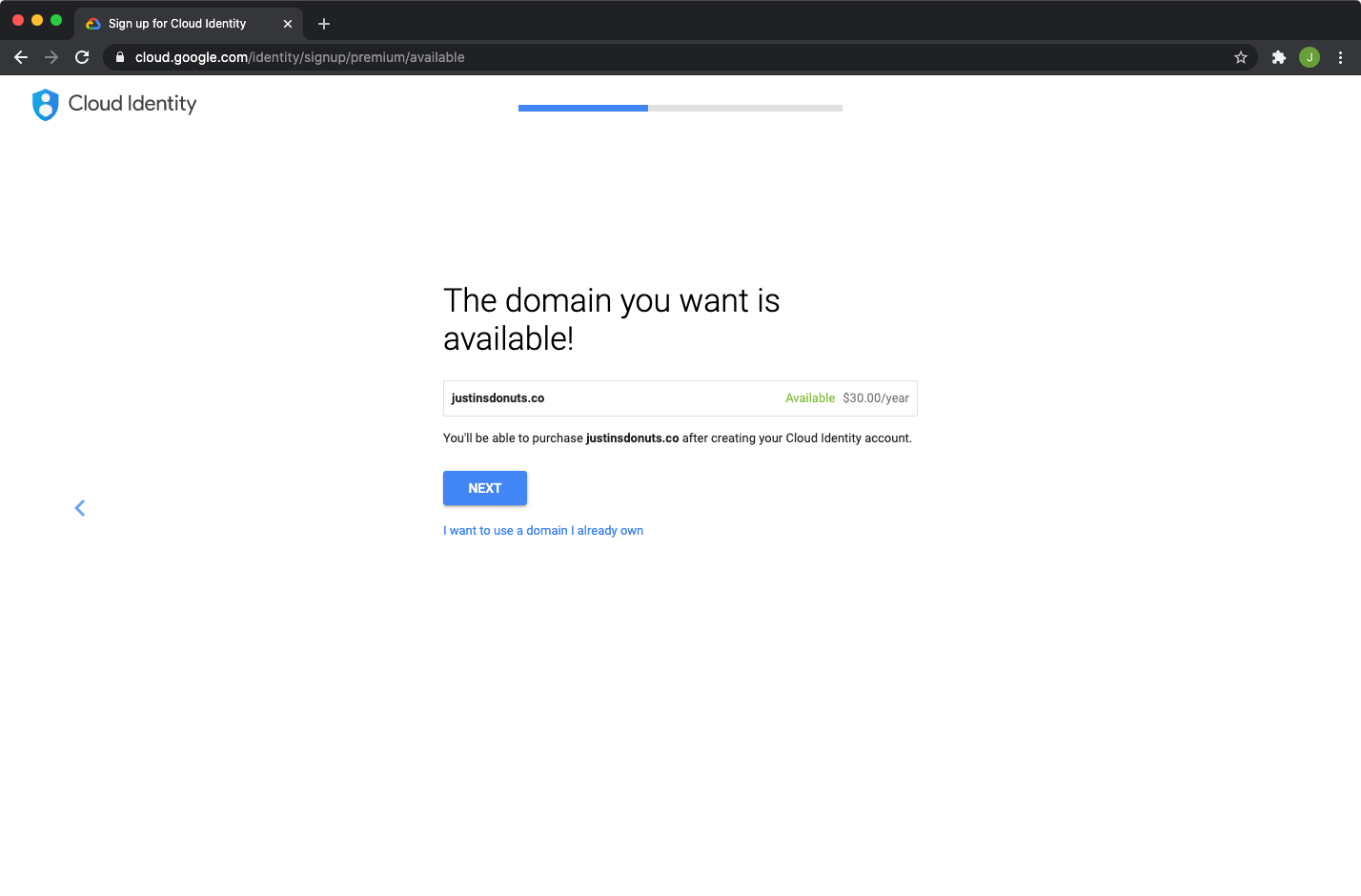
Task: Click the red close window button
Action: coord(18,20)
